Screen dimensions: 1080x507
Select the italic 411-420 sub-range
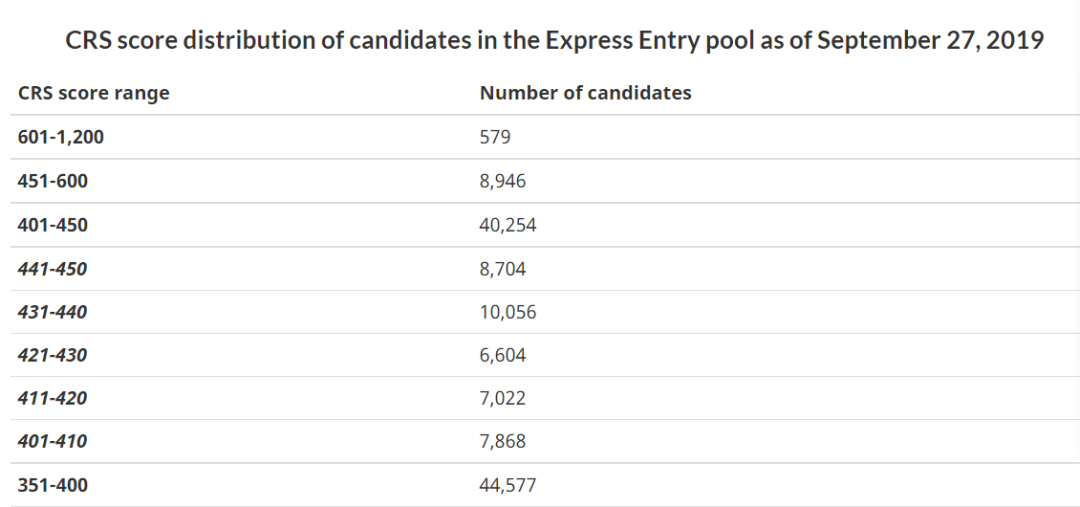(53, 398)
